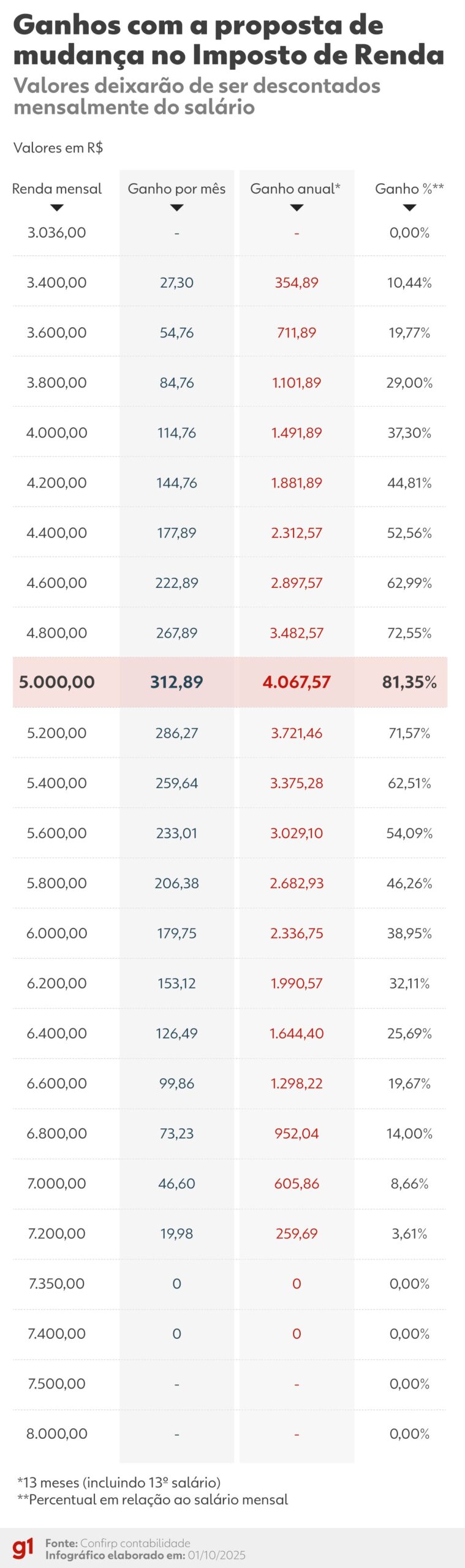Click the 312,89 monthly gain value
The height and width of the screenshot is (1568, 465).
[x=176, y=682]
